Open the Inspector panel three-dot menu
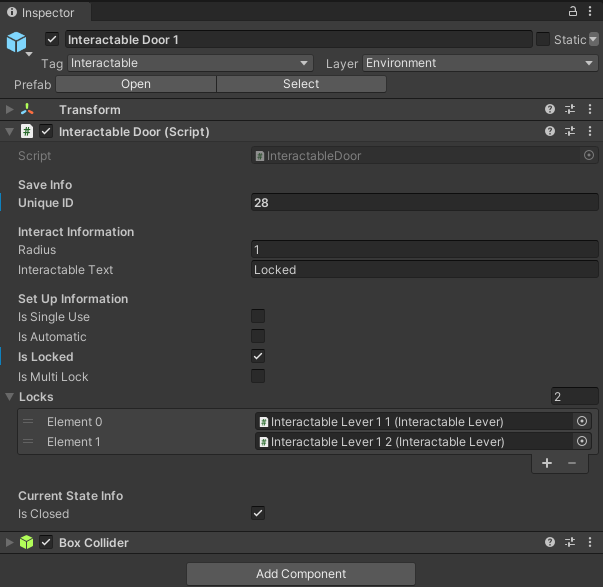Viewport: 603px width, 587px height. pos(590,11)
